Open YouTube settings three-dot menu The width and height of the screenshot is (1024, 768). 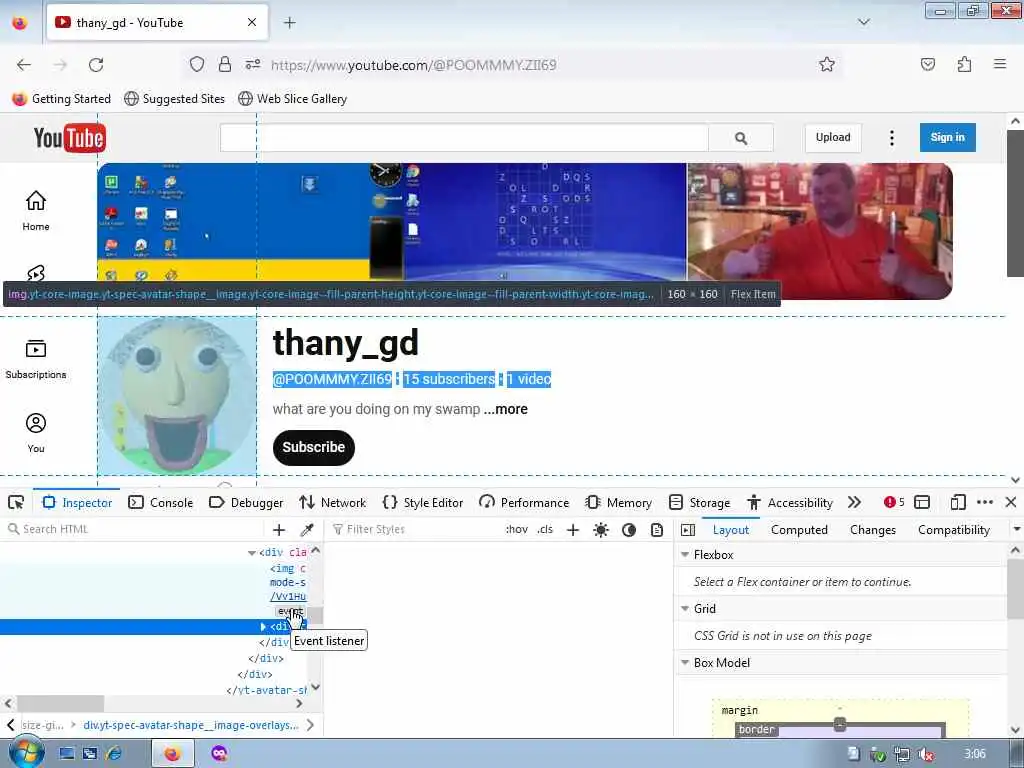(x=891, y=137)
